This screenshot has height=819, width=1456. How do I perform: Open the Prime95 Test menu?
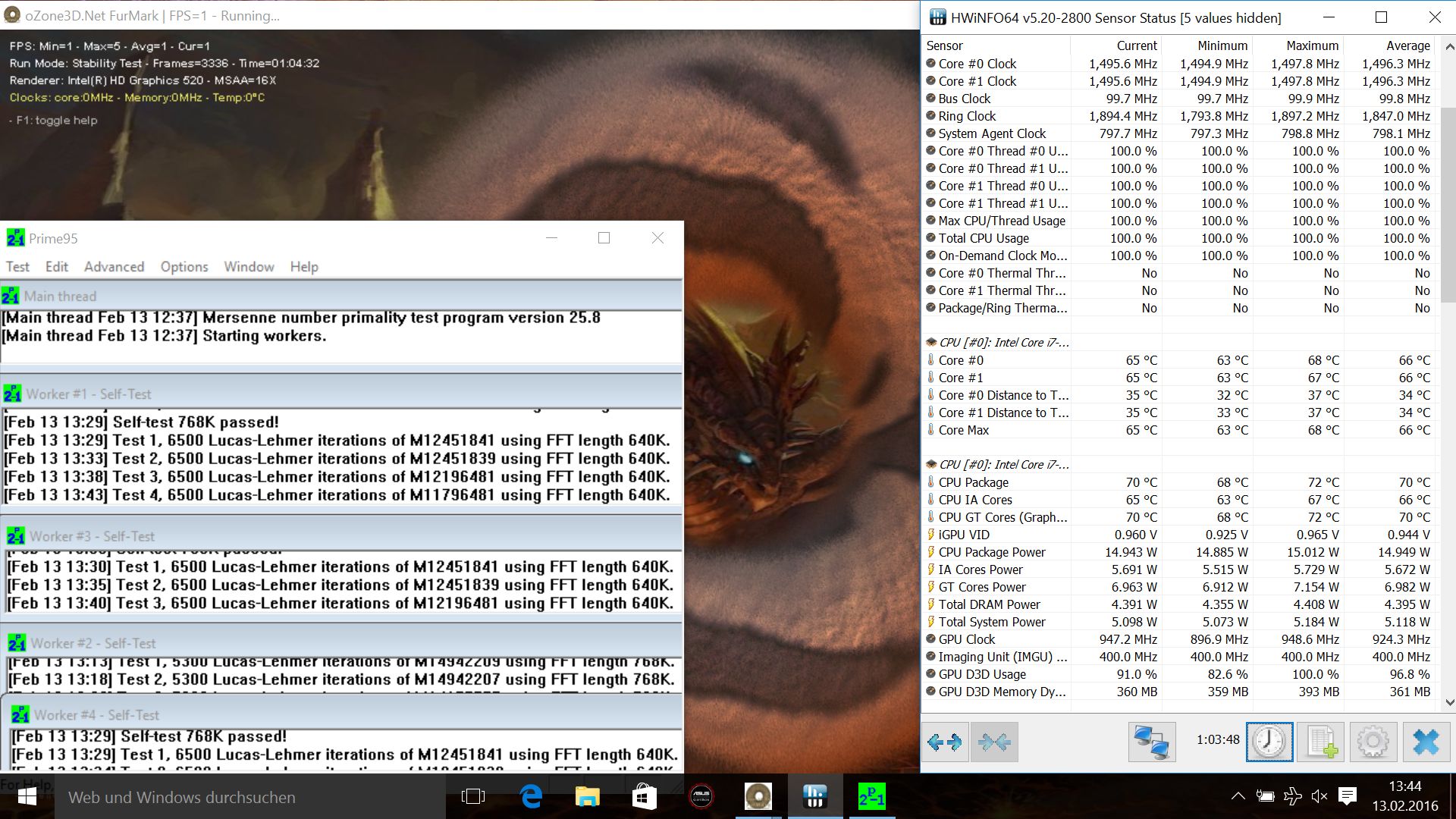pyautogui.click(x=17, y=267)
